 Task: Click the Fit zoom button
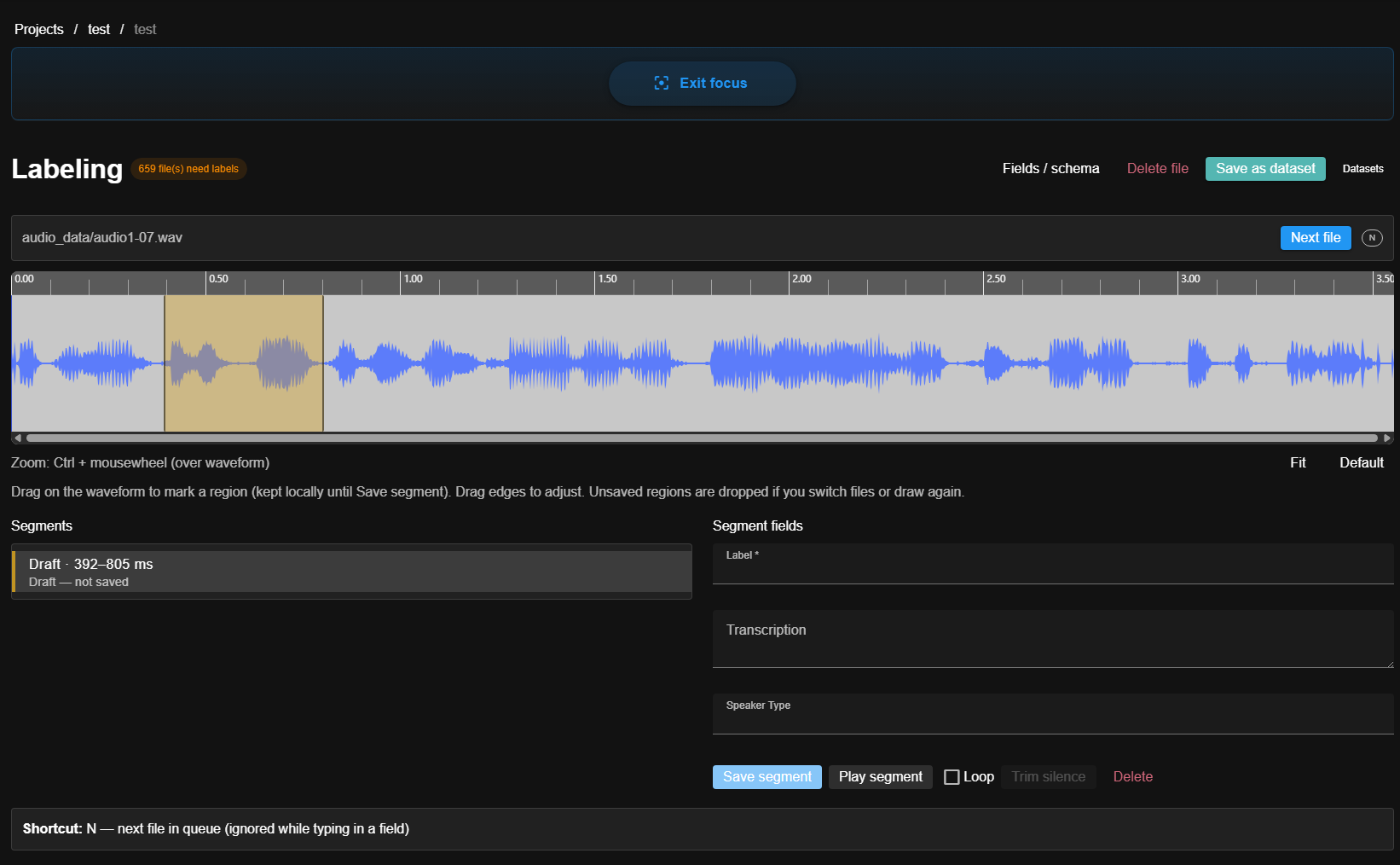click(1298, 462)
